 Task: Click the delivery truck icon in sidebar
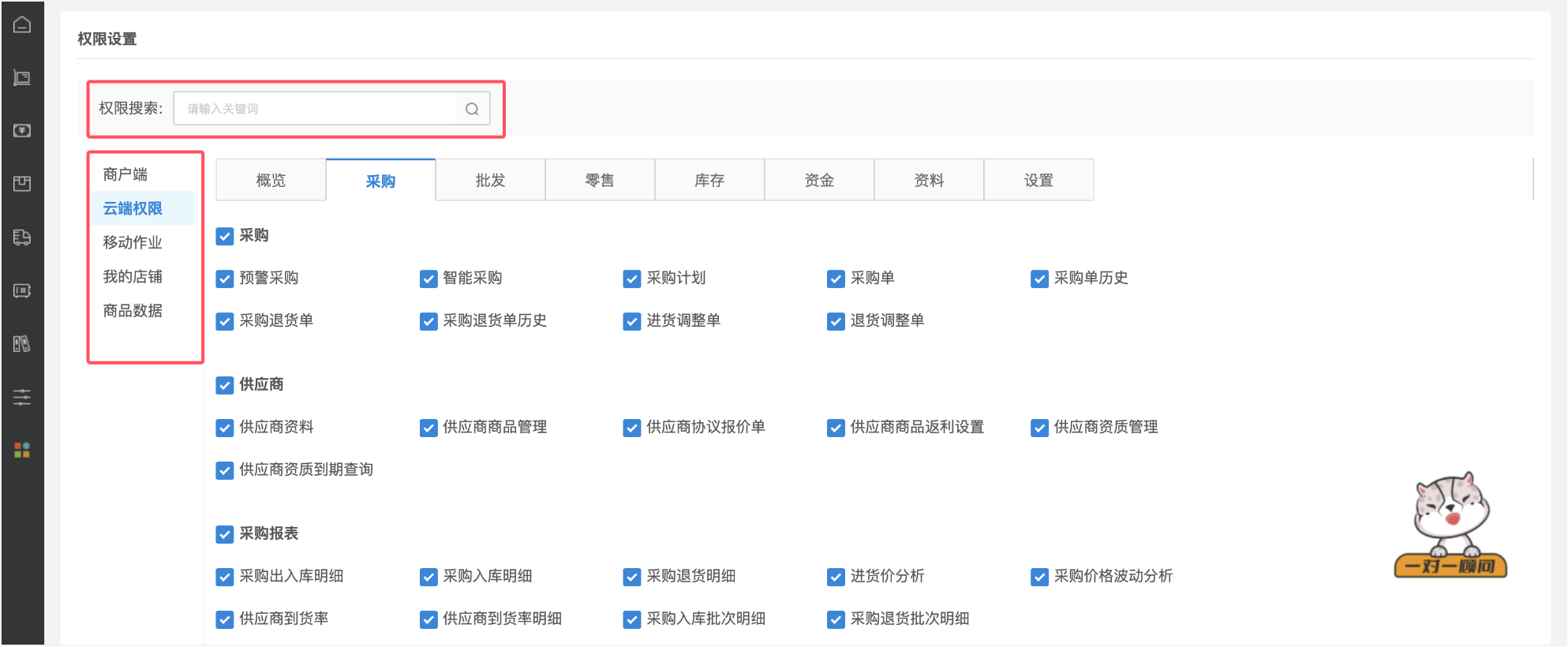(22, 237)
